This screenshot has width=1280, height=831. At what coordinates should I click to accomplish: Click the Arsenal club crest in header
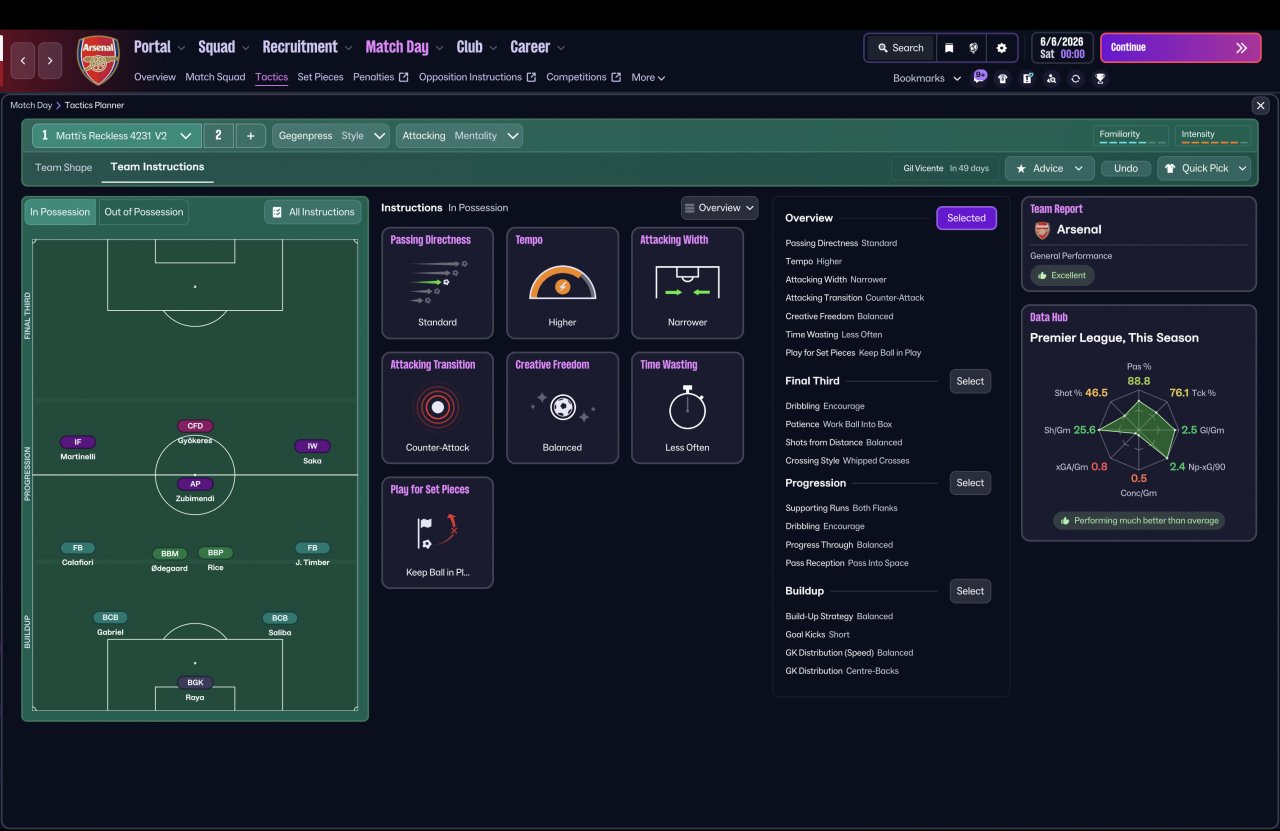coord(98,60)
